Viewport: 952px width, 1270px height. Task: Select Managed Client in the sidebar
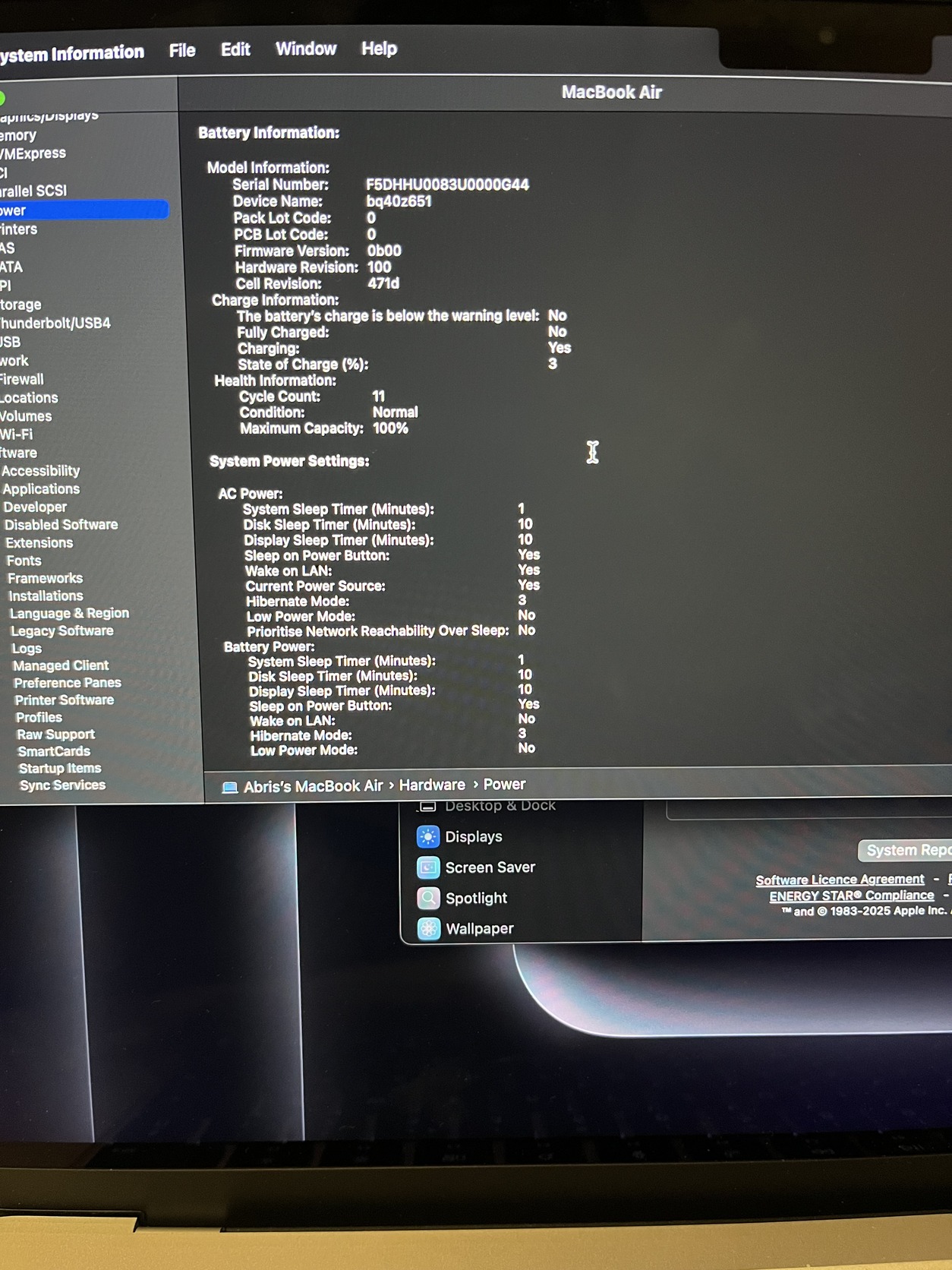(61, 665)
